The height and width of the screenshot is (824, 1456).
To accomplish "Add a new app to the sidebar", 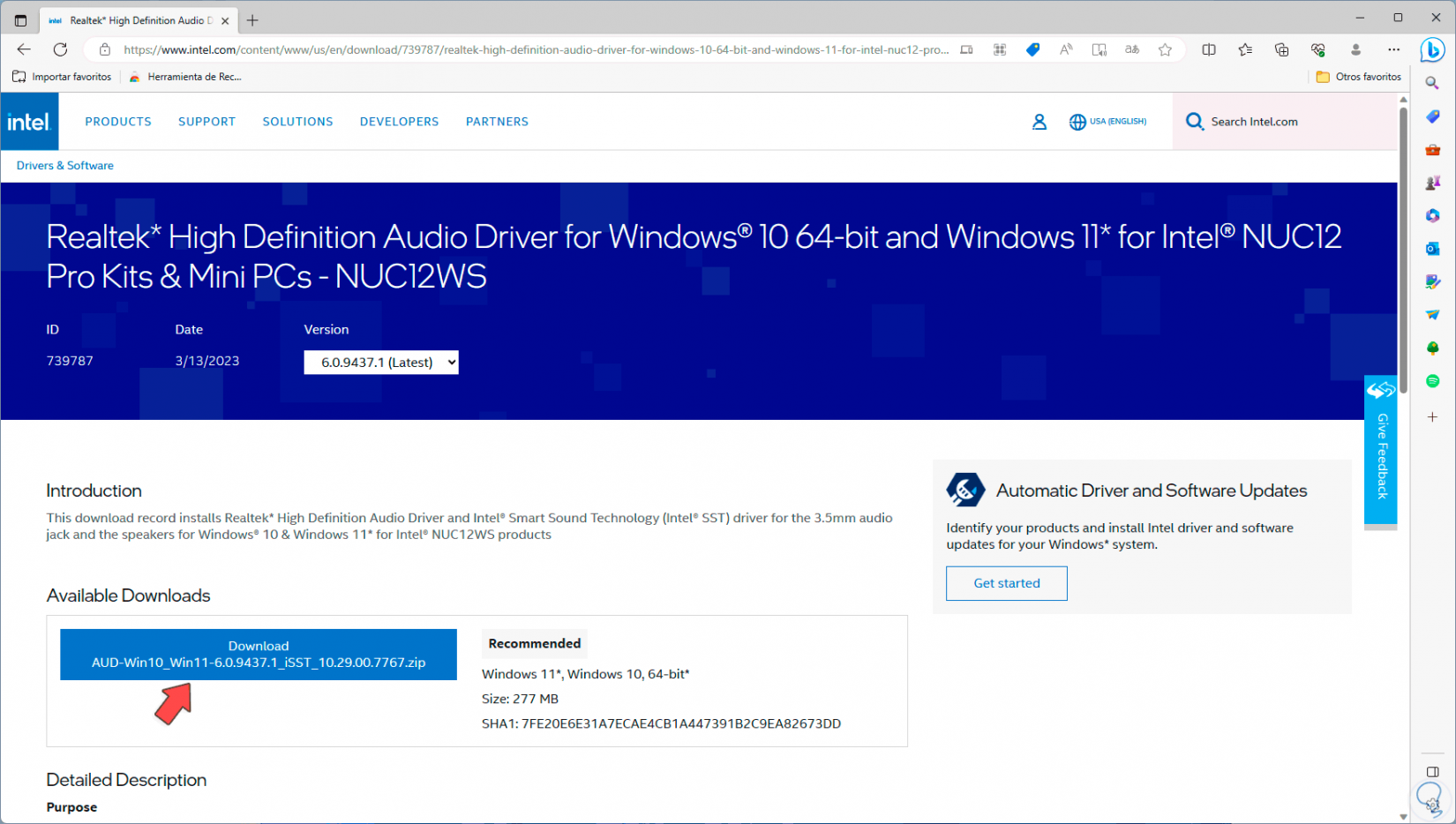I will click(x=1432, y=416).
